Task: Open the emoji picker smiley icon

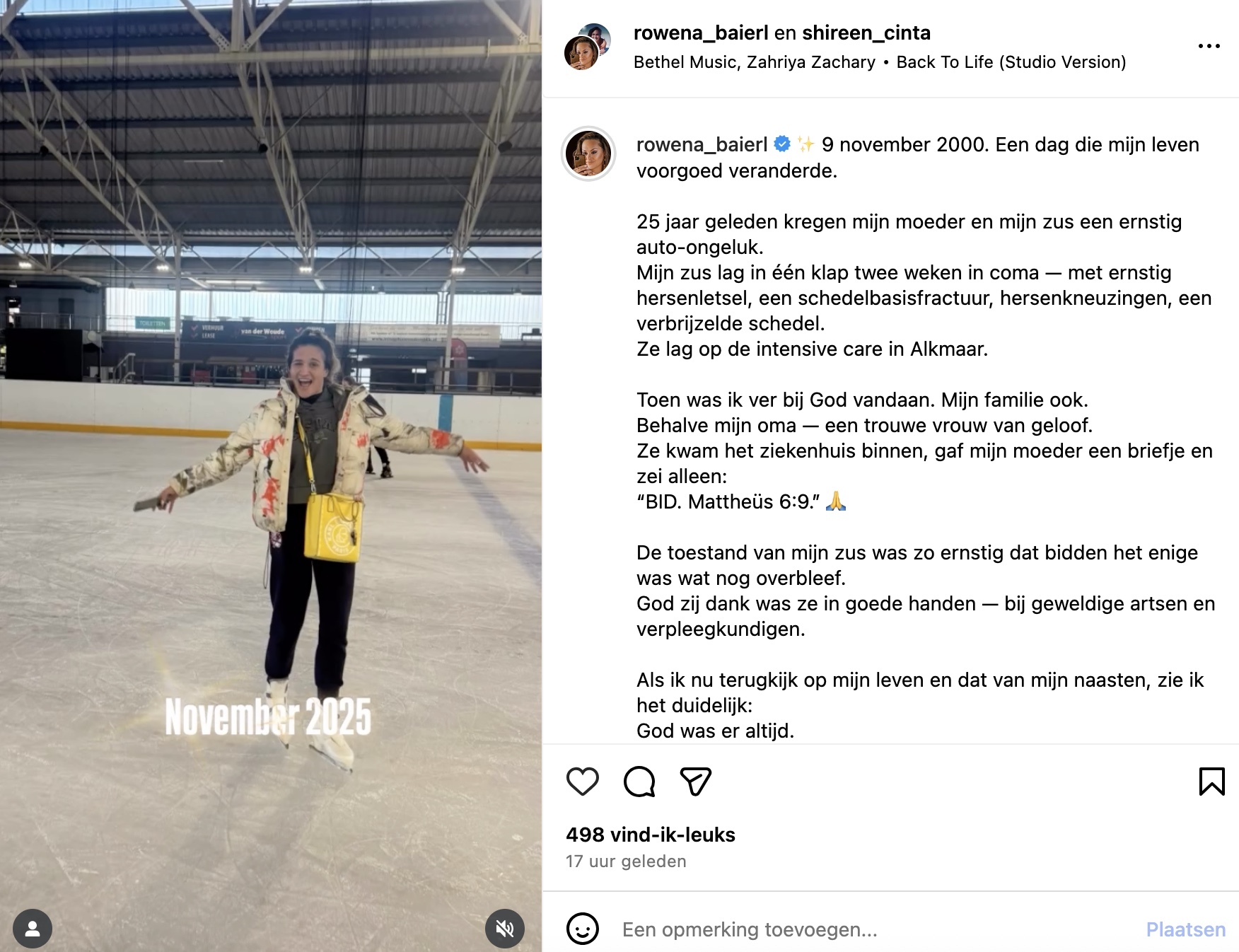Action: coord(583,929)
